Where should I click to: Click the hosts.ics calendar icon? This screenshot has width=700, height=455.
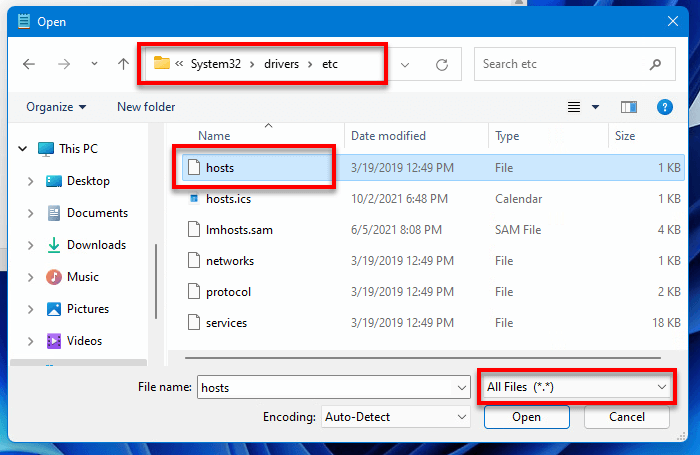(194, 198)
